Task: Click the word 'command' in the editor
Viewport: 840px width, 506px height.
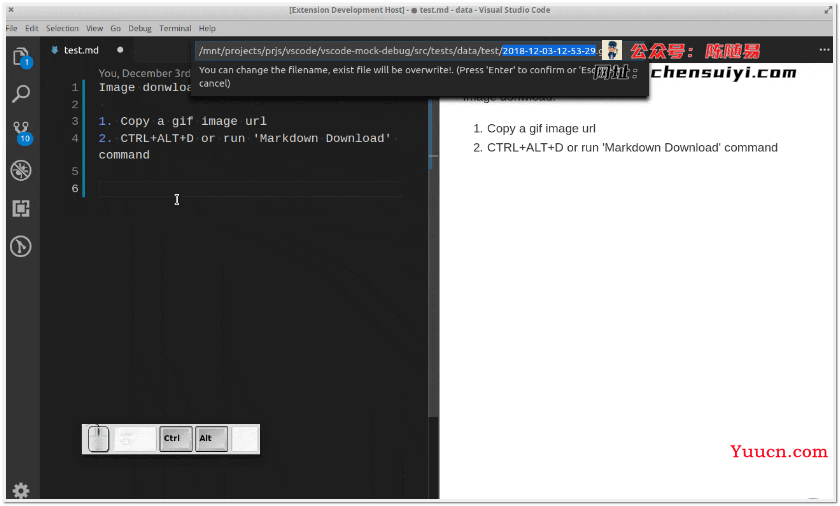Action: click(x=124, y=155)
